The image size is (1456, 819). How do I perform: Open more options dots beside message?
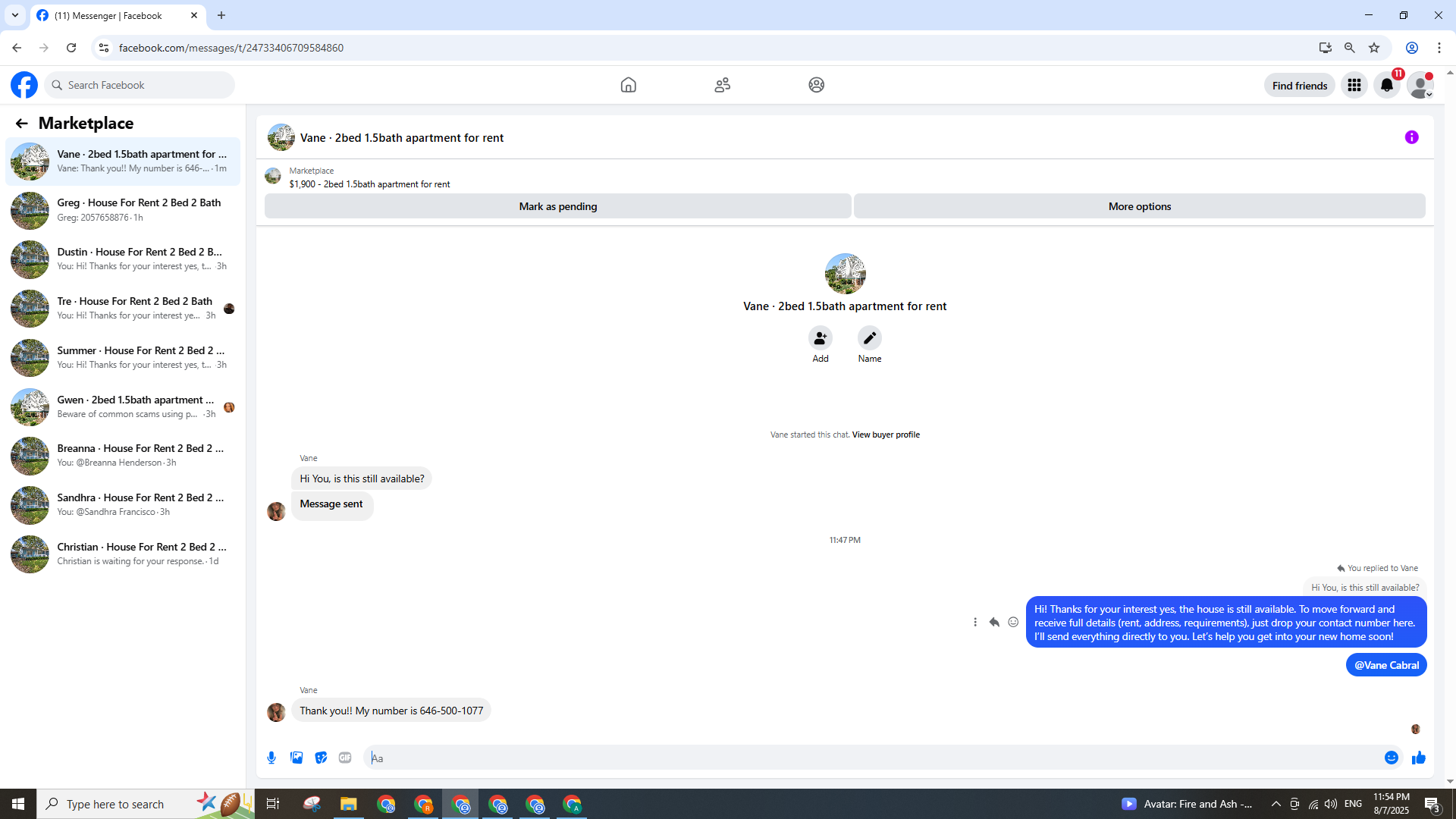[x=975, y=622]
